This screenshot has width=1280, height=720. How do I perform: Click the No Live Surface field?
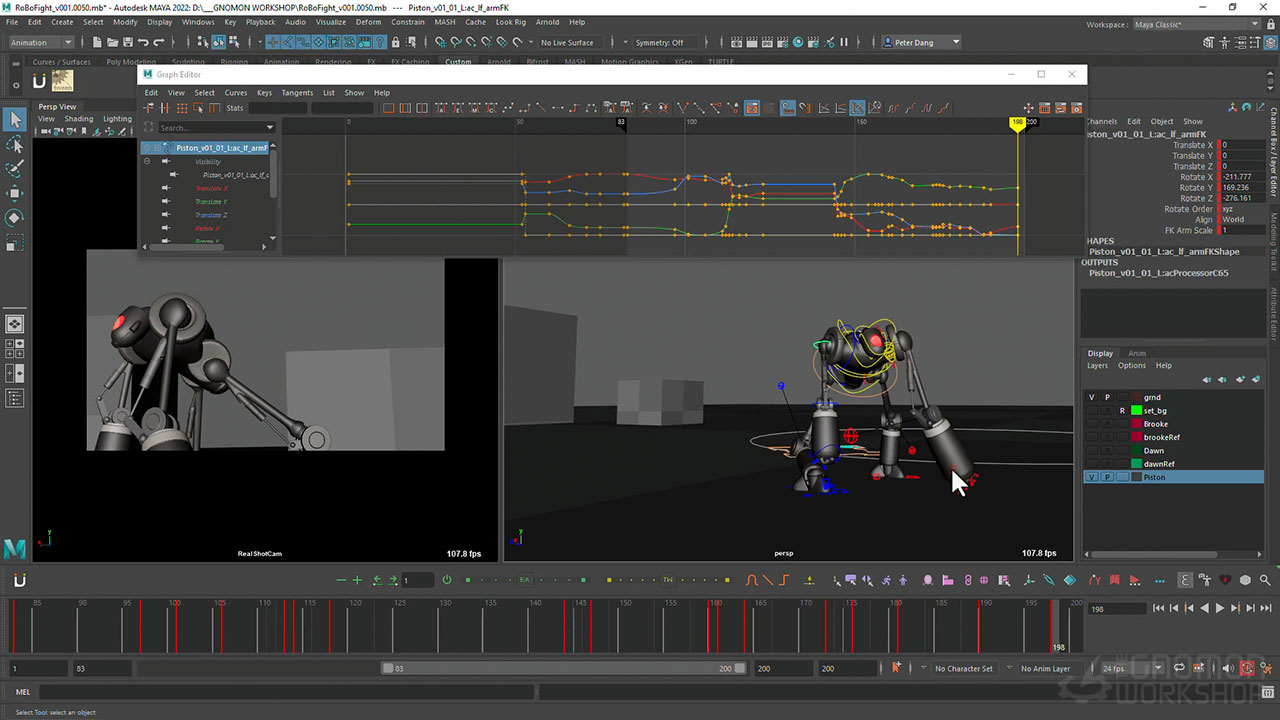point(567,42)
